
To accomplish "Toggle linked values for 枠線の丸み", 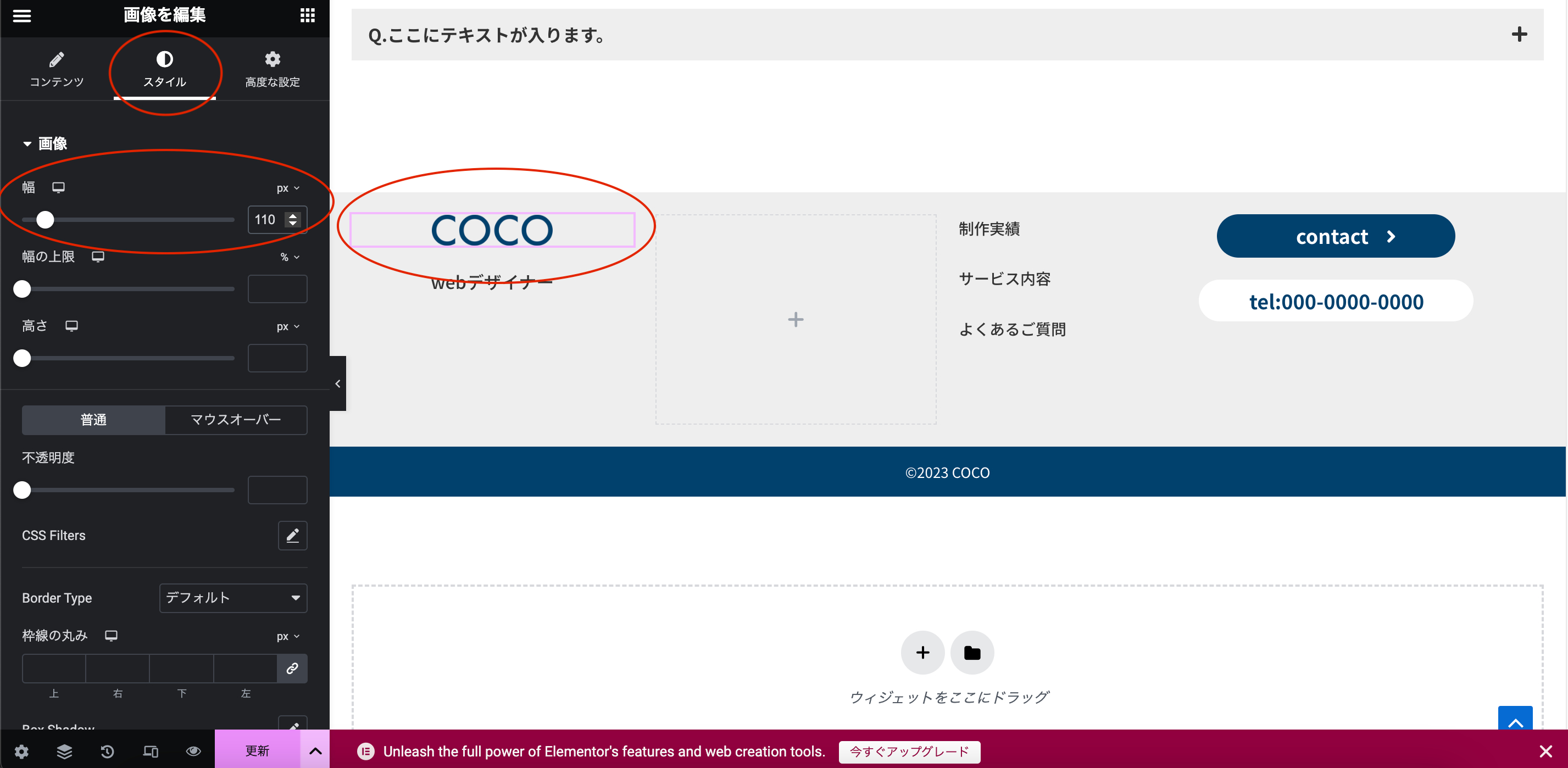I will [292, 669].
